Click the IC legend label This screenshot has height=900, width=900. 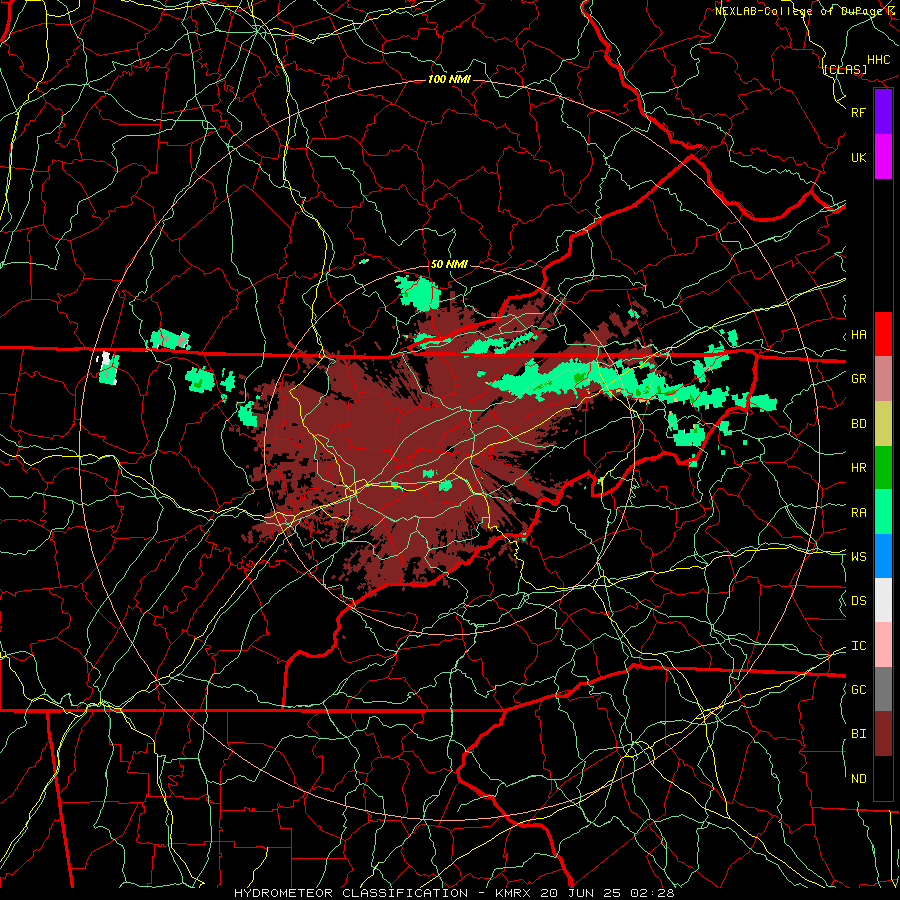(859, 646)
